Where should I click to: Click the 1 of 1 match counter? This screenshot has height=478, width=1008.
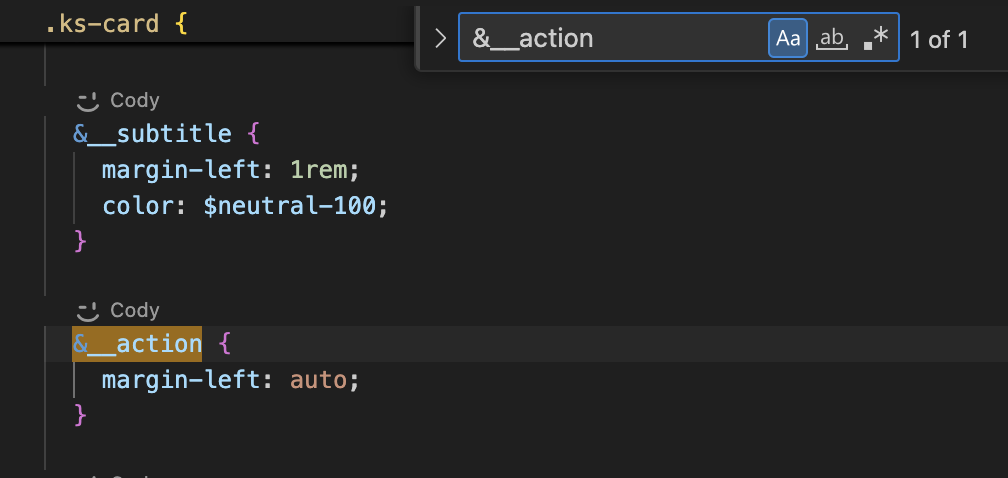pos(939,40)
